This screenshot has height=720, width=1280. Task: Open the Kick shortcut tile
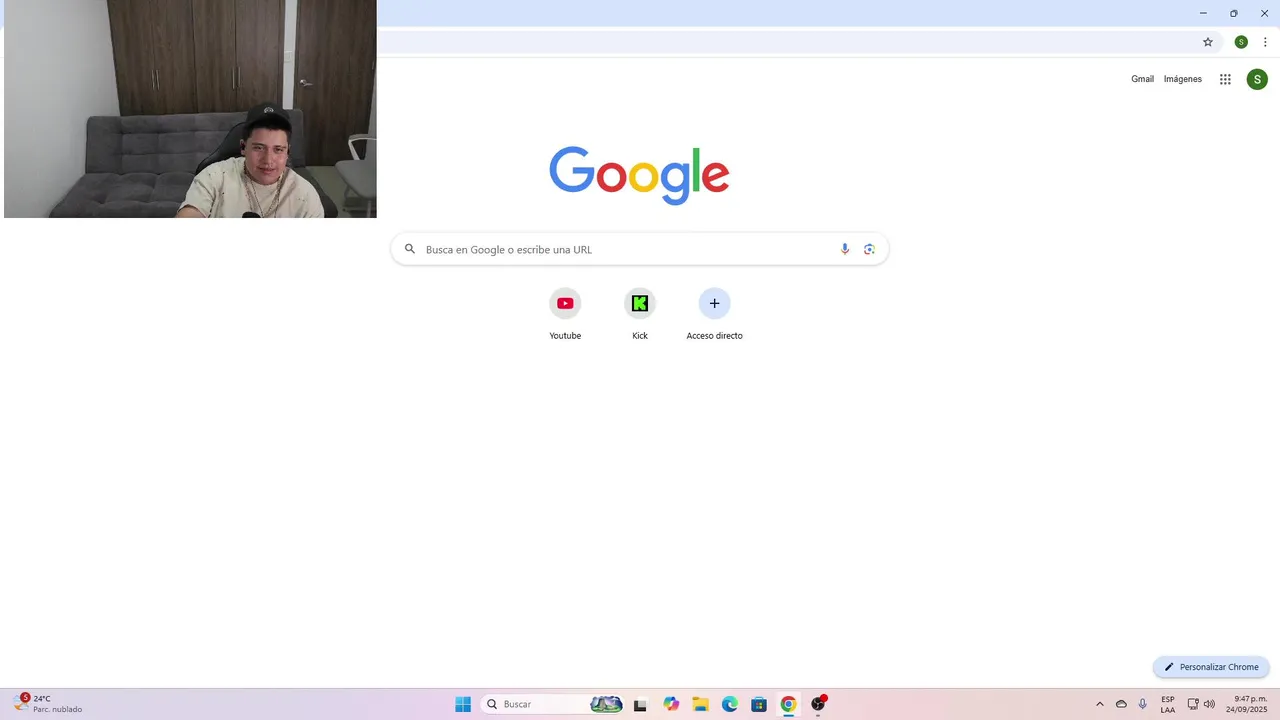point(640,303)
